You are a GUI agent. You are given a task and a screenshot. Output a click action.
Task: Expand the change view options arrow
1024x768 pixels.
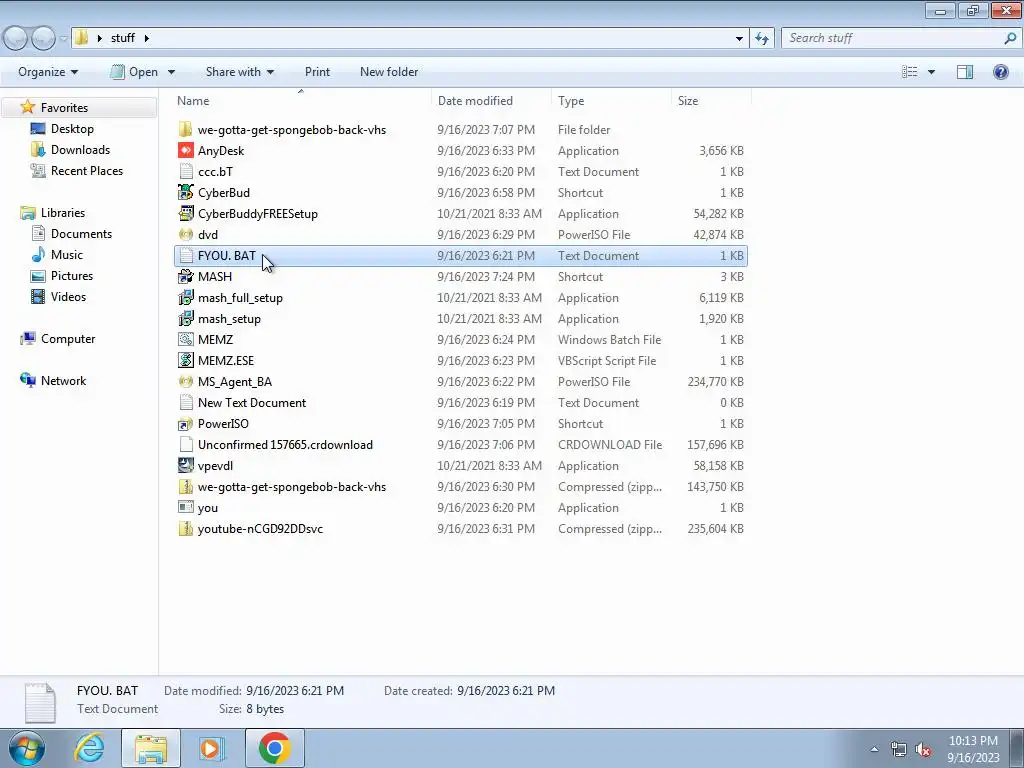tap(931, 72)
